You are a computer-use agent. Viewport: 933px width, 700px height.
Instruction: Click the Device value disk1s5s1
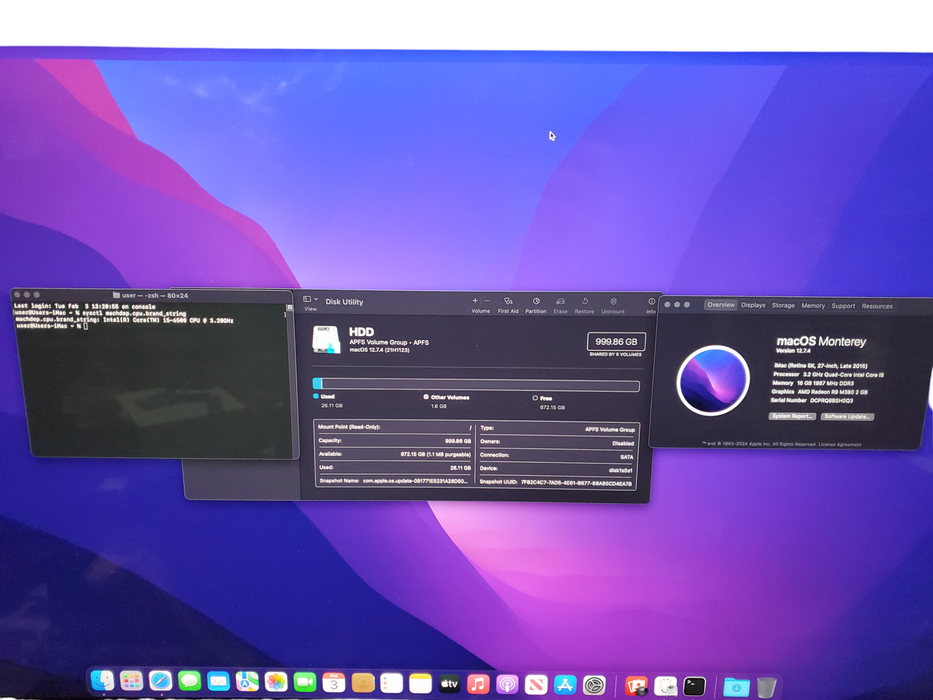pyautogui.click(x=620, y=470)
